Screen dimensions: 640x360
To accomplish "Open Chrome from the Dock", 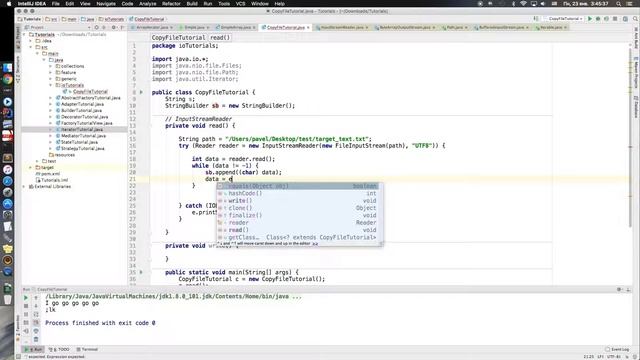I will (7, 80).
